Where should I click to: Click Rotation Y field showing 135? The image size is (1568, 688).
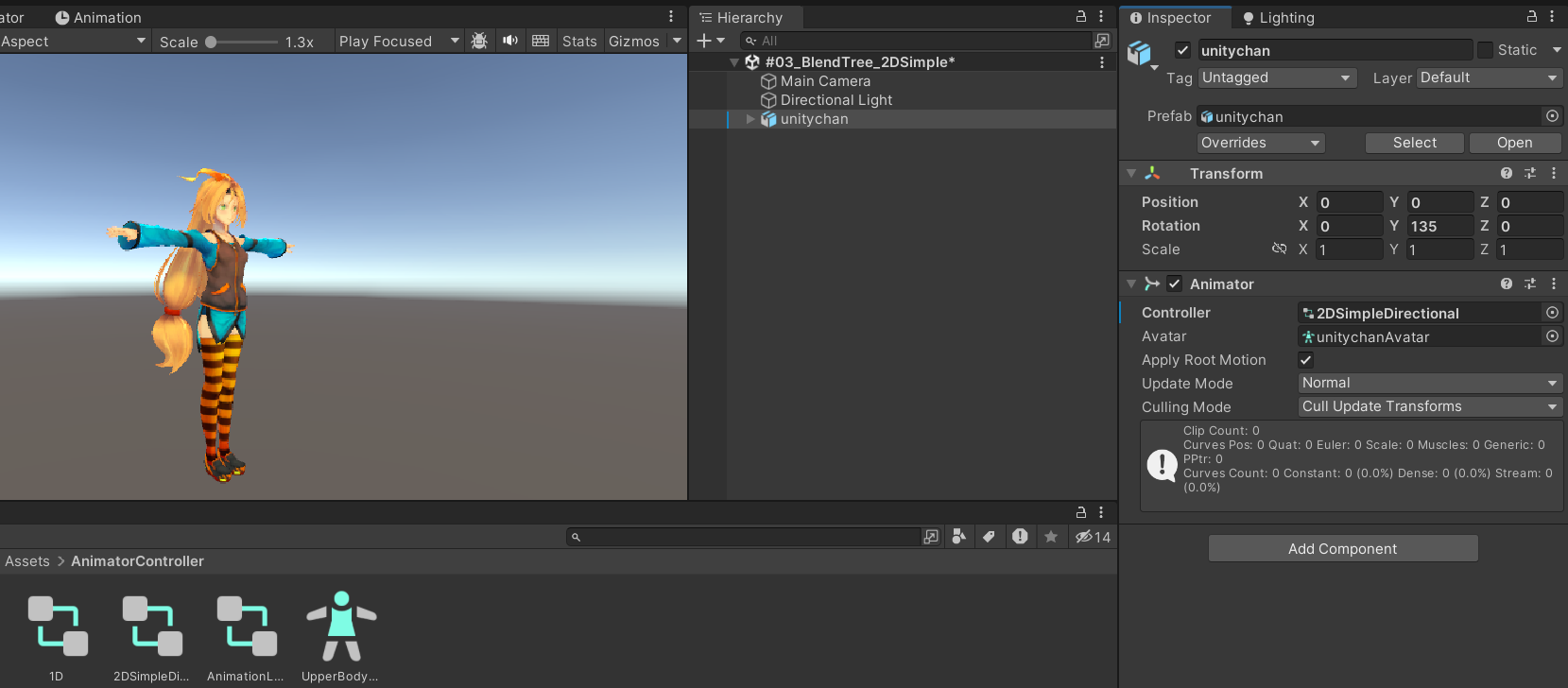click(x=1439, y=226)
